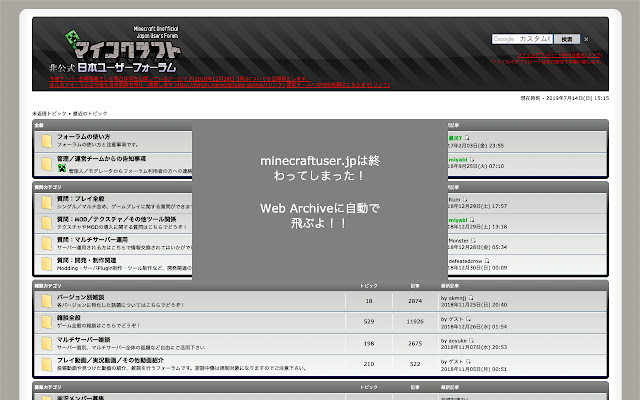This screenshot has width=640, height=400.
Task: Open the マルチサーバー雑談 forum
Action: click(x=83, y=340)
